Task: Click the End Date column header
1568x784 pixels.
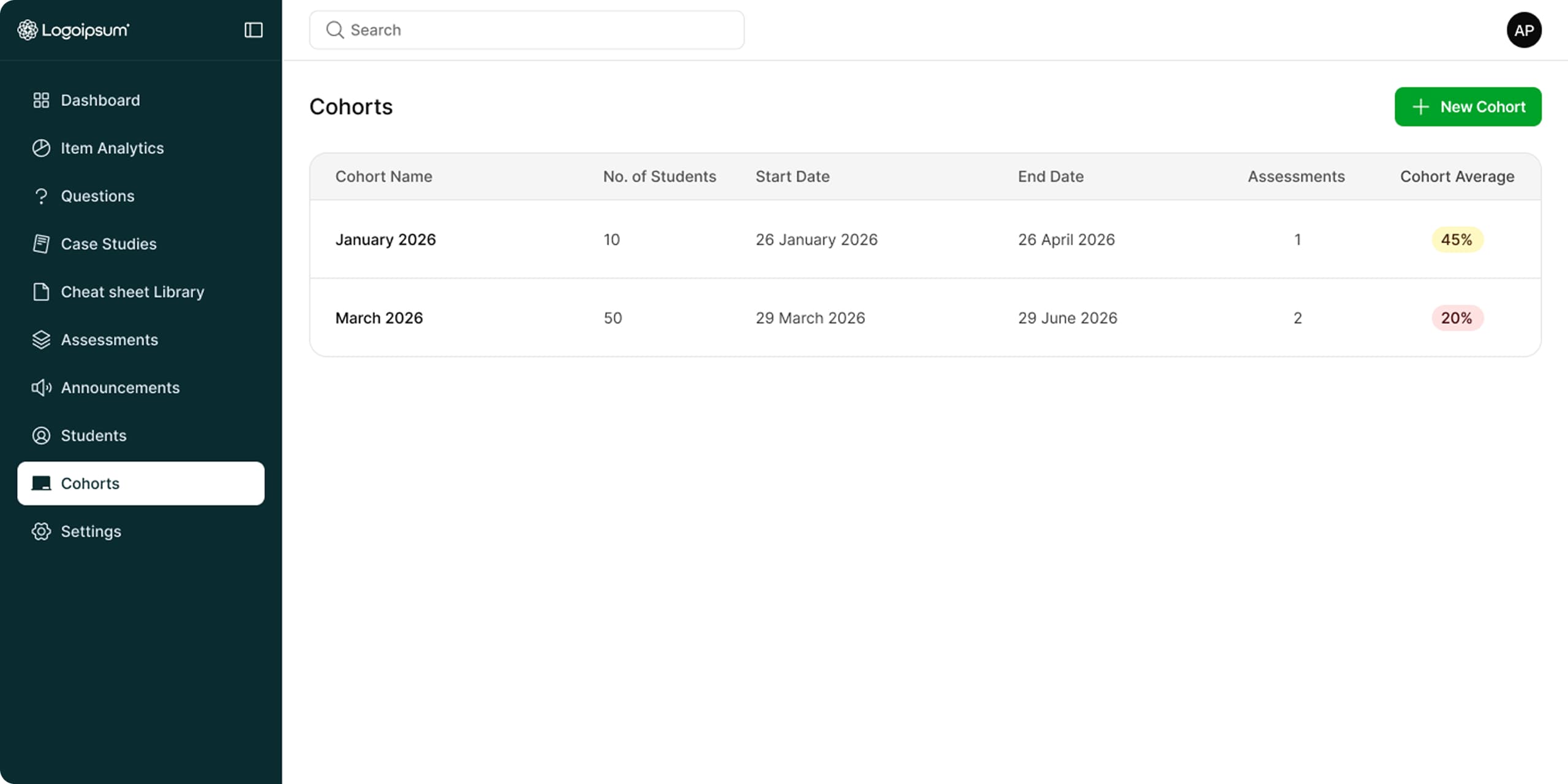Action: click(x=1050, y=176)
